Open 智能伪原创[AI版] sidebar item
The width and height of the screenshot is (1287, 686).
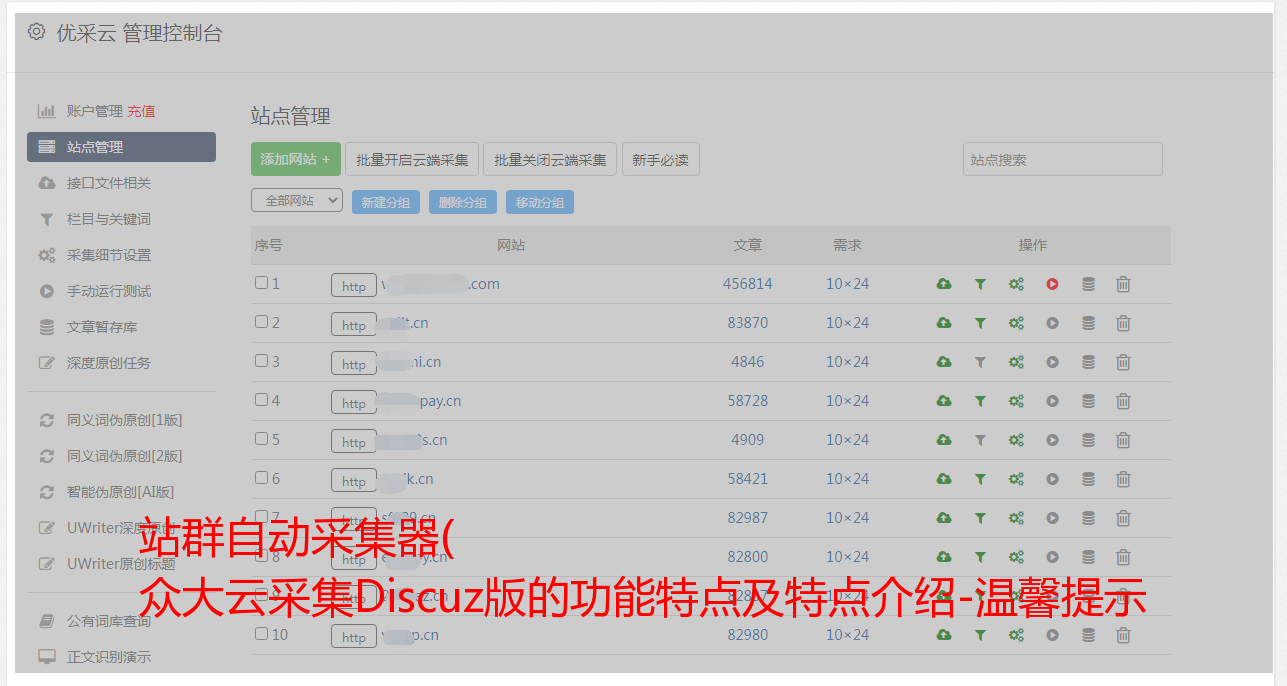click(x=121, y=492)
